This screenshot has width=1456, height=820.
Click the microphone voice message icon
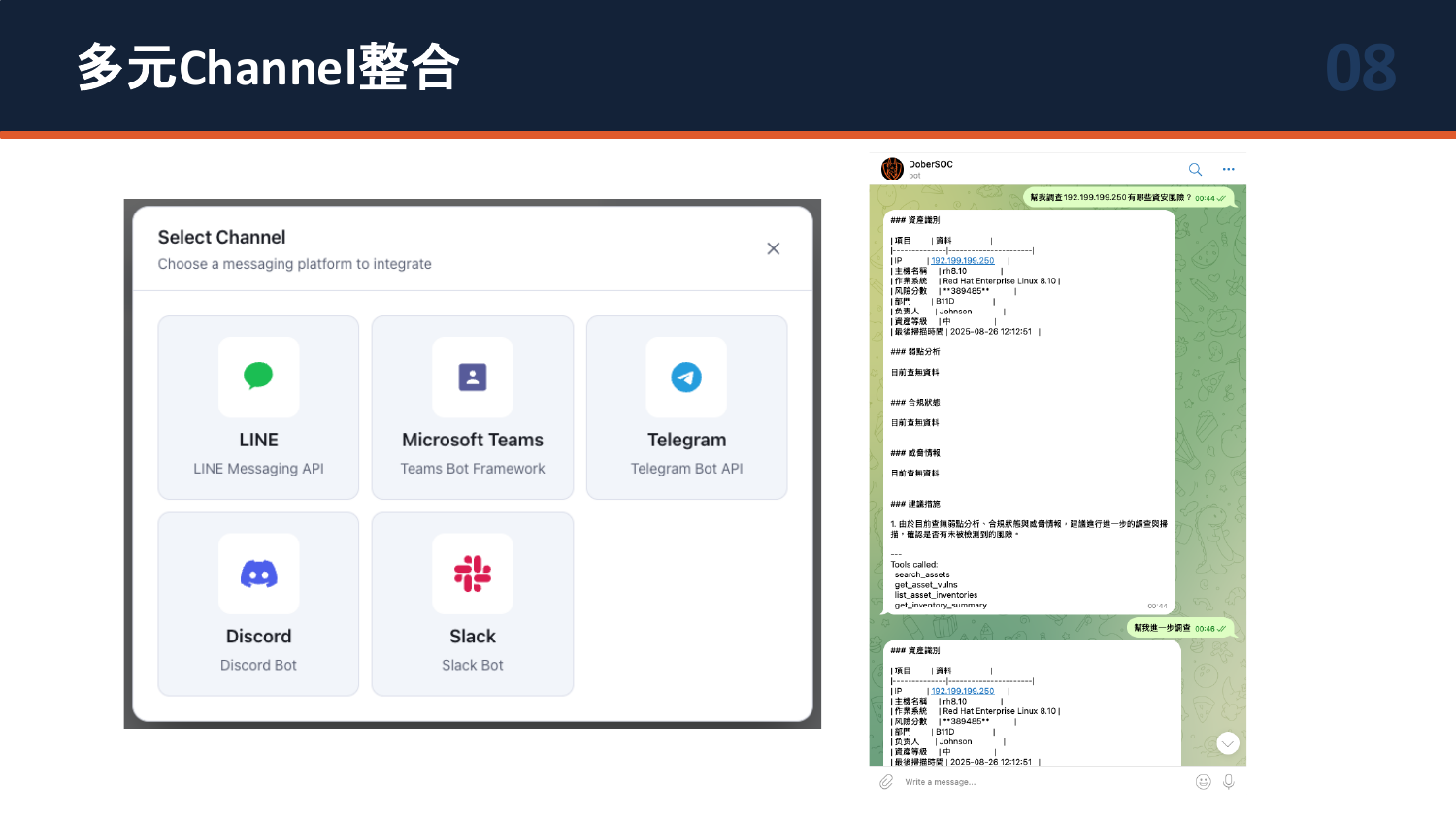click(x=1229, y=781)
